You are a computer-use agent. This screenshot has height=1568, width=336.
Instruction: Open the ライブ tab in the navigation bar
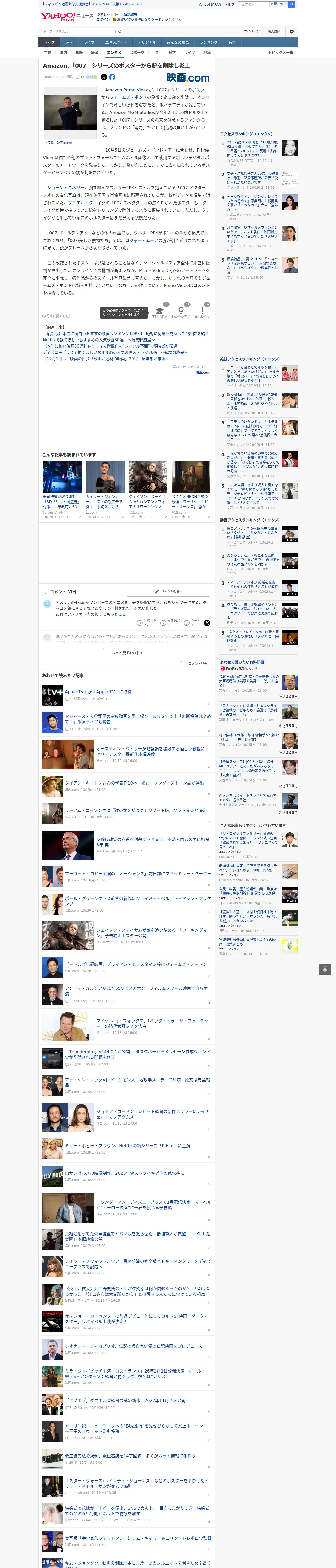click(89, 43)
